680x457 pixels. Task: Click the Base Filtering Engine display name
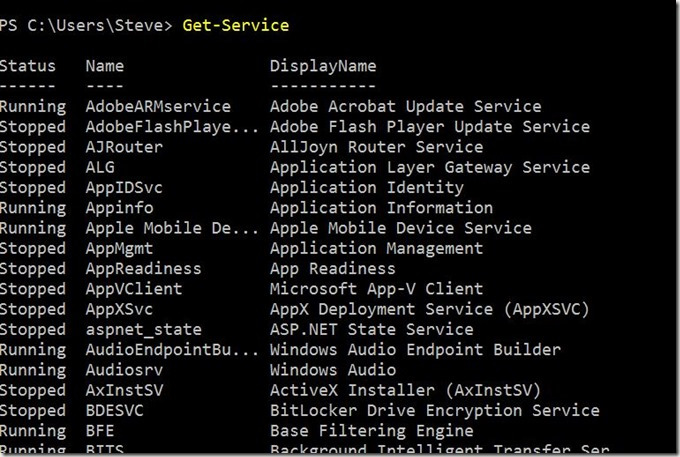pos(371,431)
